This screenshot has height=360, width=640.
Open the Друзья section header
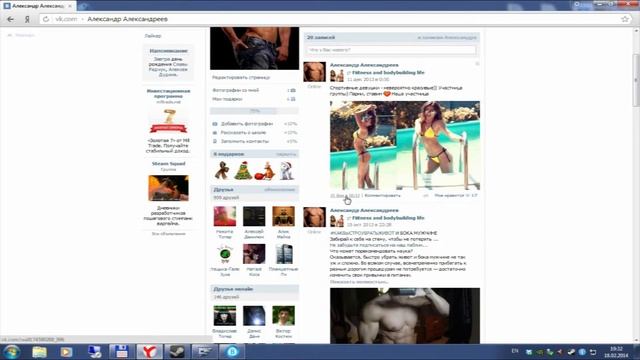254,189
